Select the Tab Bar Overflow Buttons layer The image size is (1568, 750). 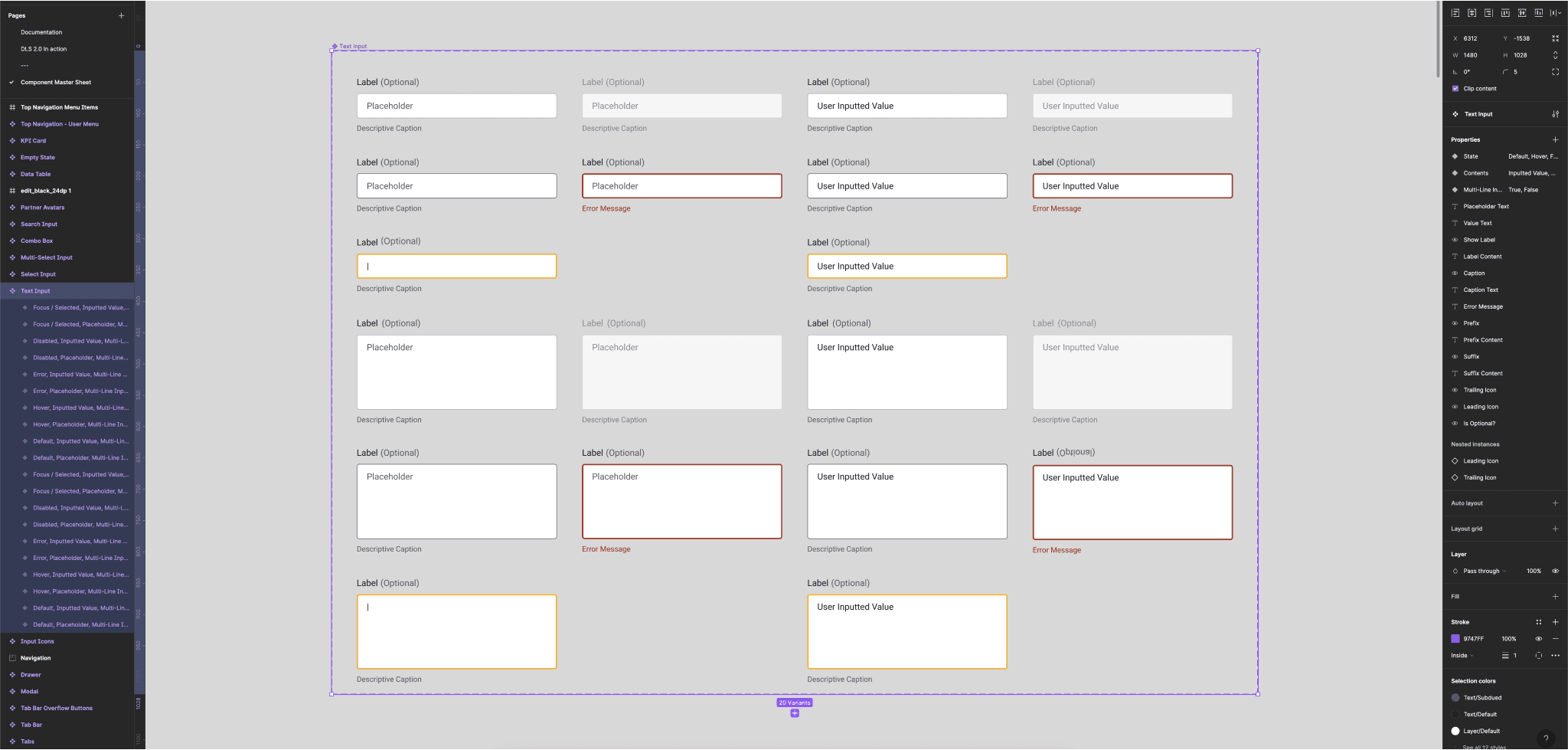57,708
